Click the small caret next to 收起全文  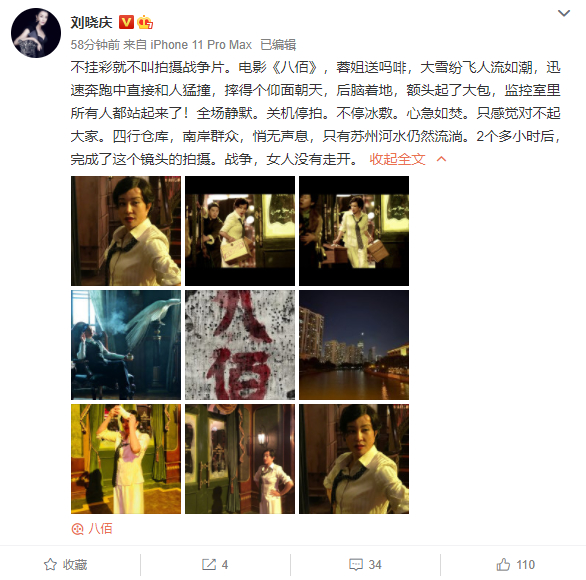tap(441, 159)
